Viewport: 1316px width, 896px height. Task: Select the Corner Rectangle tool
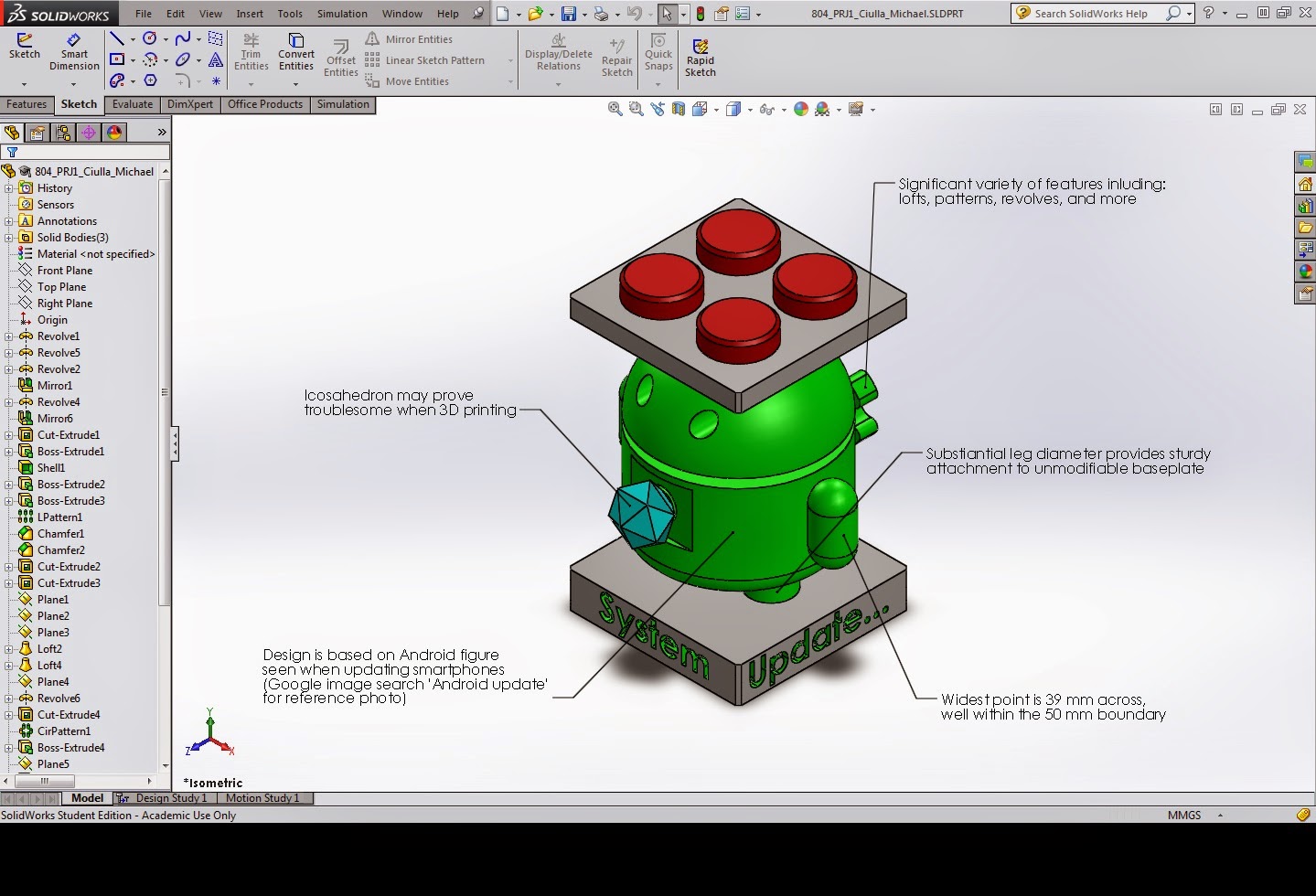117,59
